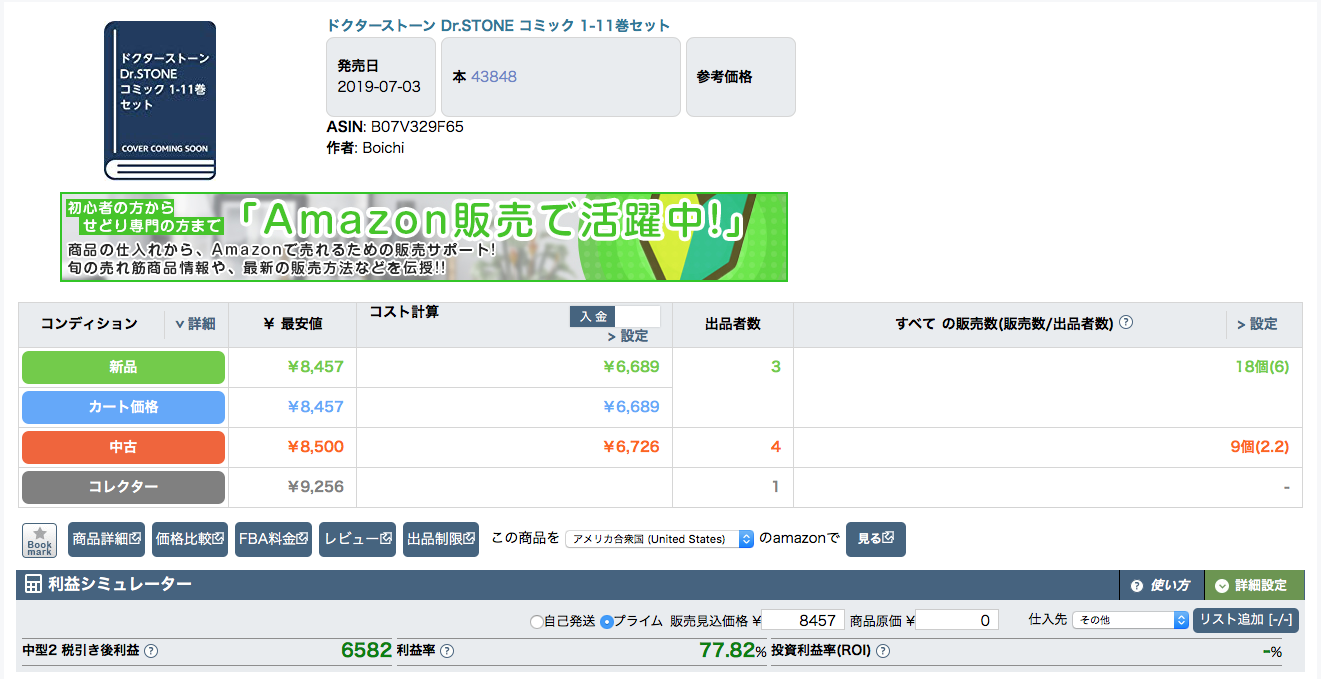1321x679 pixels.
Task: Click the Bookmark star icon
Action: click(x=39, y=539)
